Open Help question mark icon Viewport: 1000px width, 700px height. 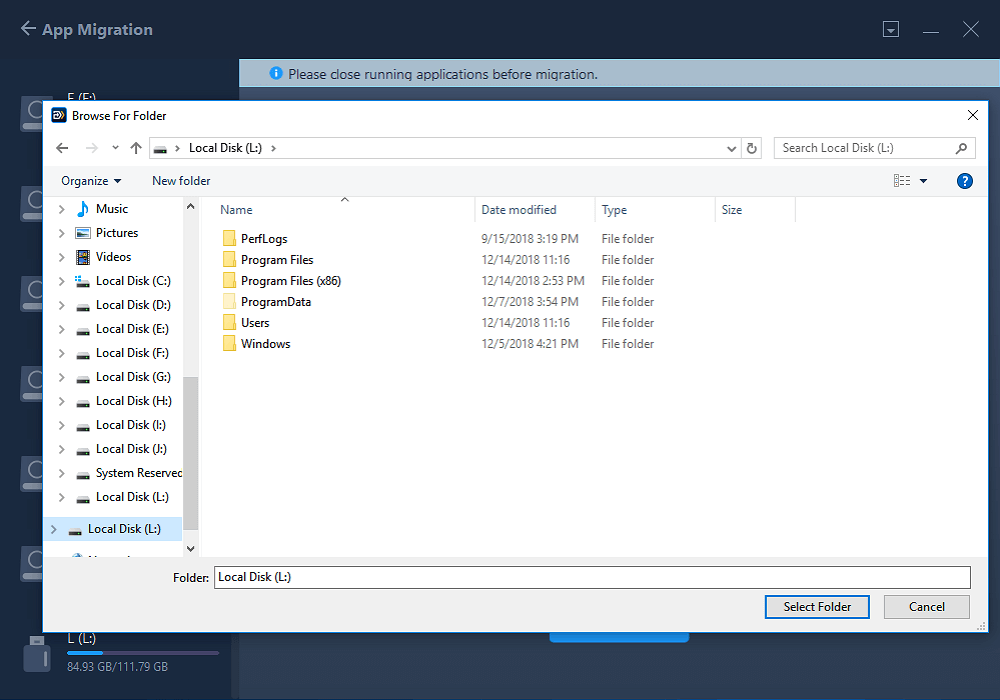[964, 181]
